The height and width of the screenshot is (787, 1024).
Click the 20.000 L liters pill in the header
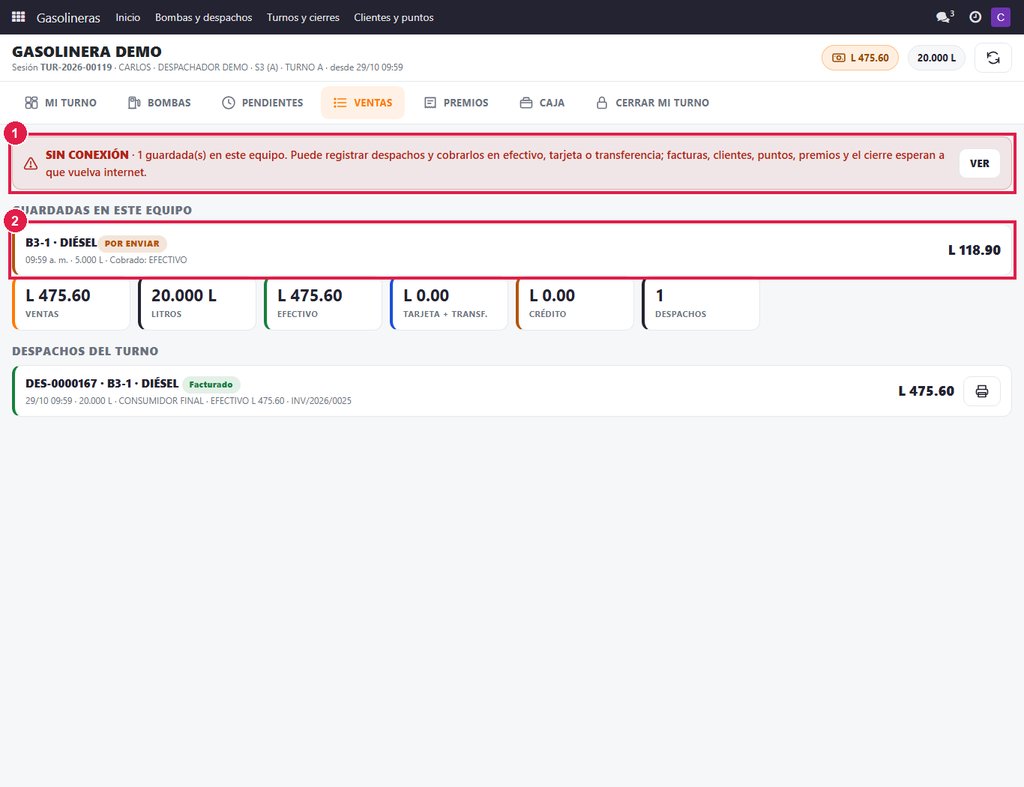pos(936,58)
